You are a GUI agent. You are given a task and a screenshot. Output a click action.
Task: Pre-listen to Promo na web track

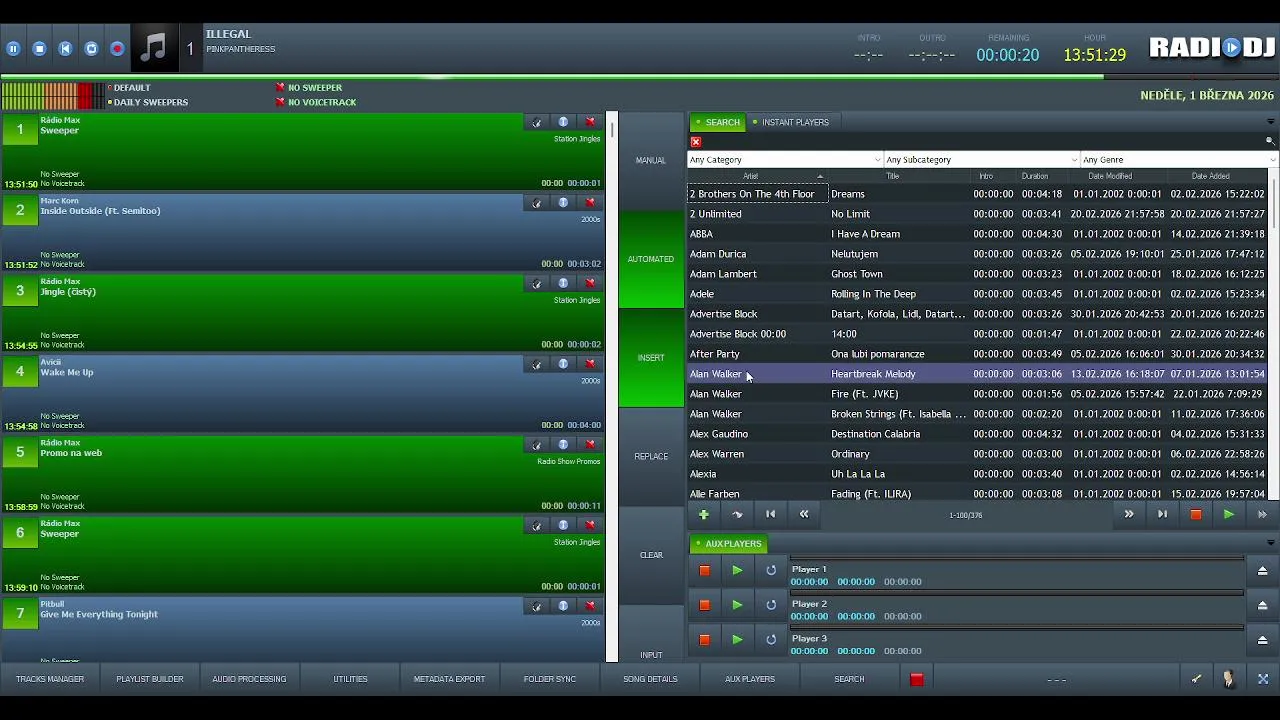(537, 445)
